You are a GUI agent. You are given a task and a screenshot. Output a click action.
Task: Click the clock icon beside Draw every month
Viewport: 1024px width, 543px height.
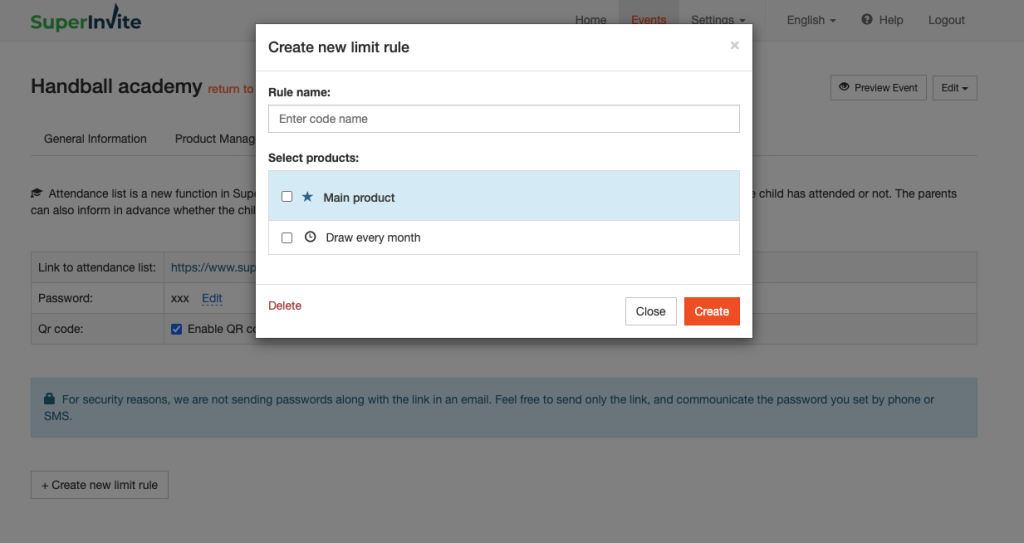tap(310, 237)
